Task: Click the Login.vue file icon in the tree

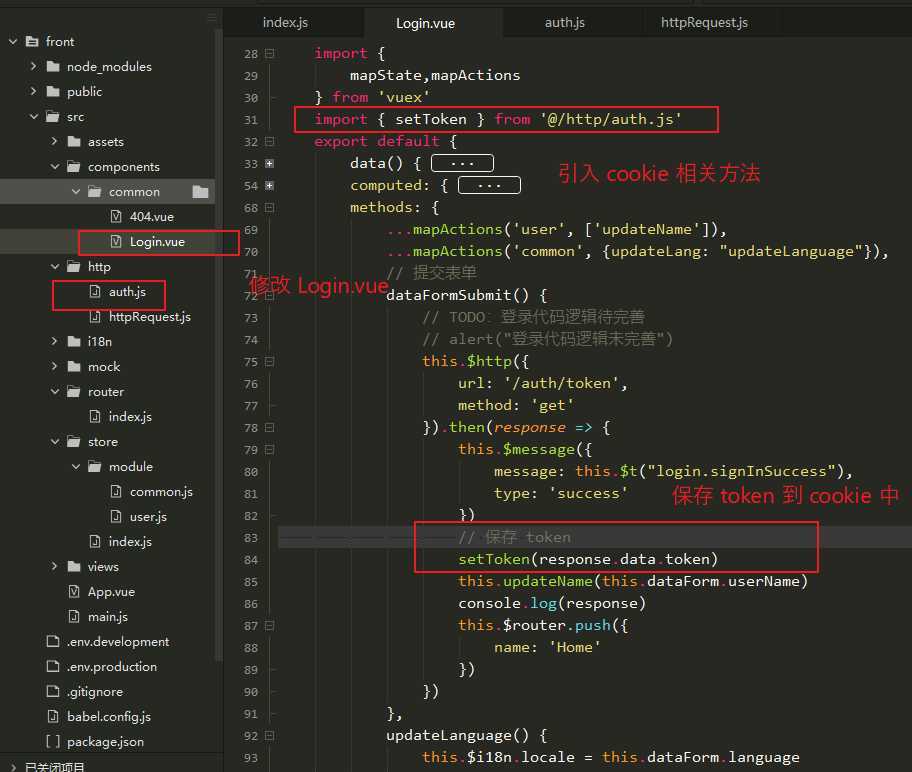Action: [x=116, y=241]
